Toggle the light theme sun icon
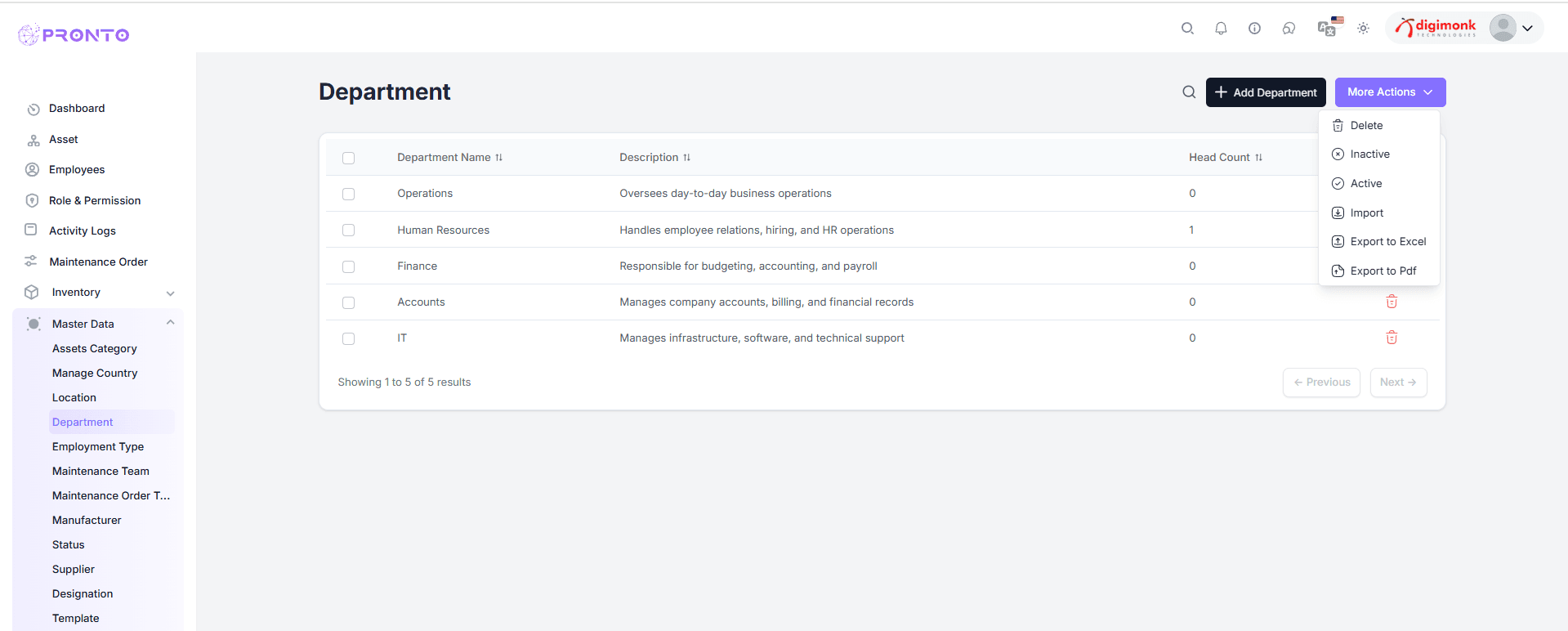This screenshot has height=631, width=1568. coord(1363,29)
